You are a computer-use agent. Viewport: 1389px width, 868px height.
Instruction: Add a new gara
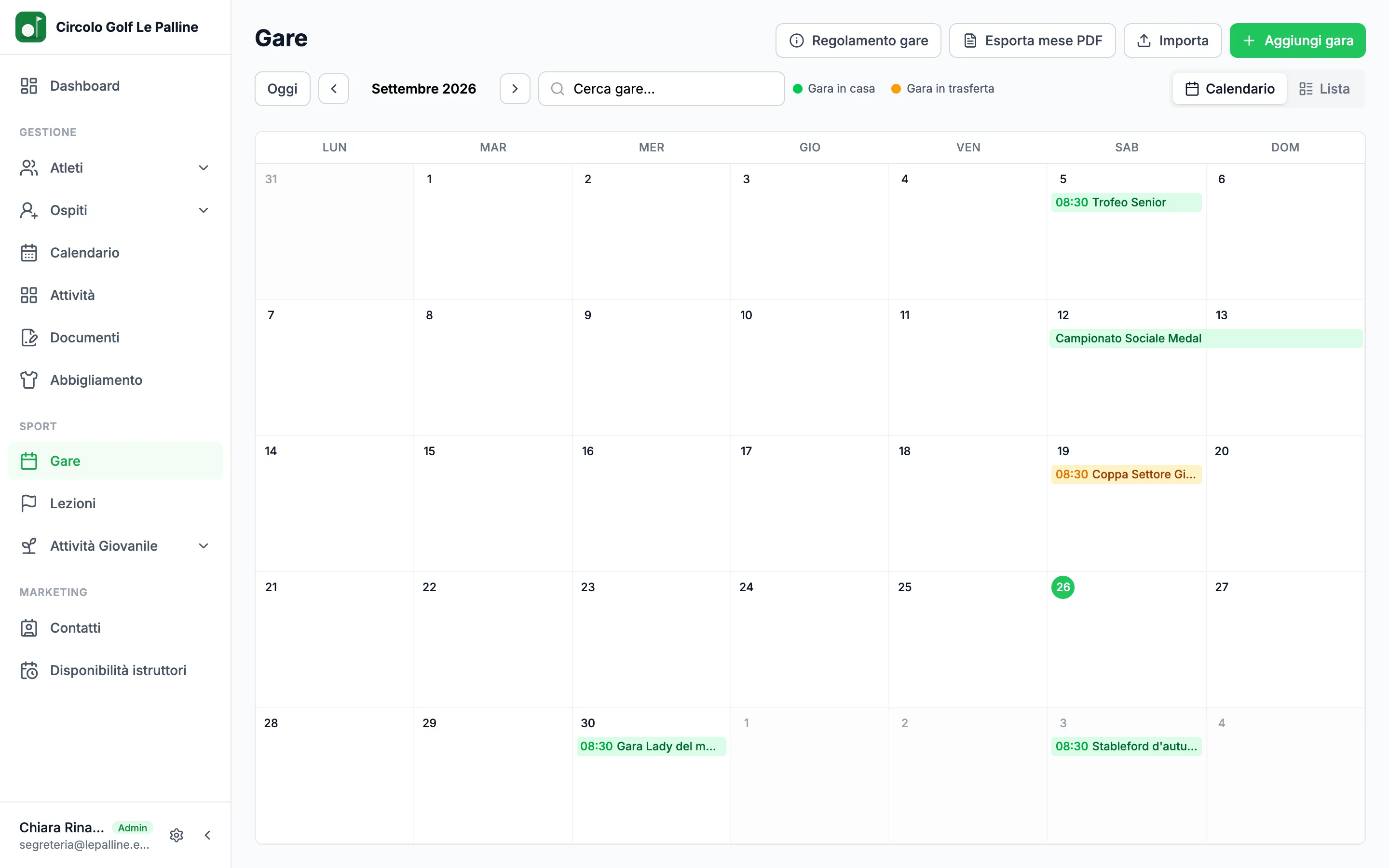pos(1298,41)
